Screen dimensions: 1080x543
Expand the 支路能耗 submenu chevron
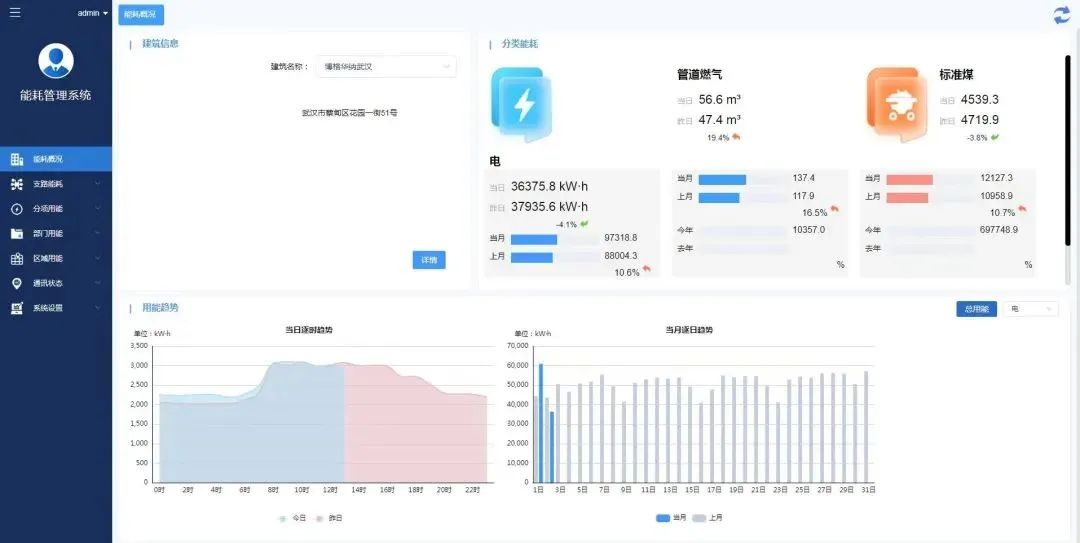97,184
